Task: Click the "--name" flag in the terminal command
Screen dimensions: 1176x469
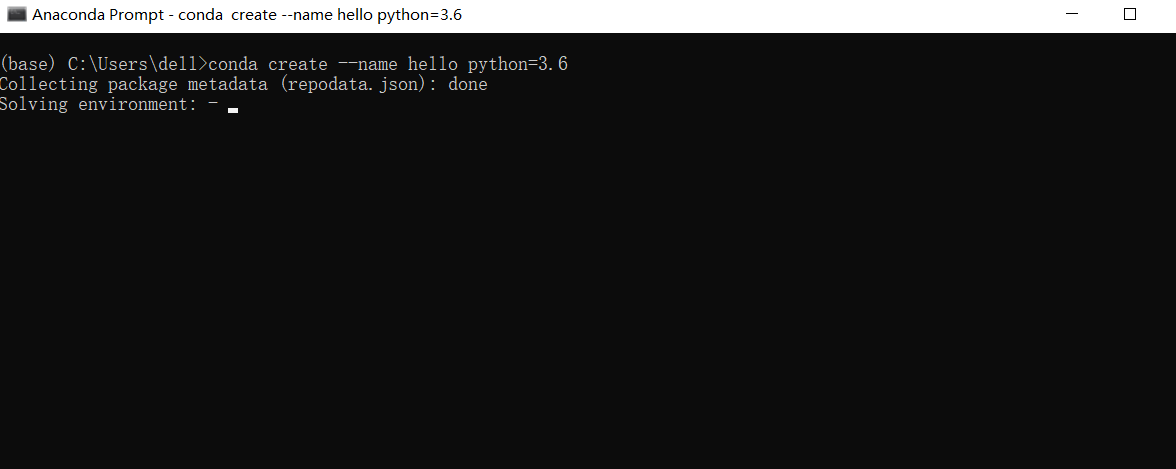Action: (x=368, y=65)
